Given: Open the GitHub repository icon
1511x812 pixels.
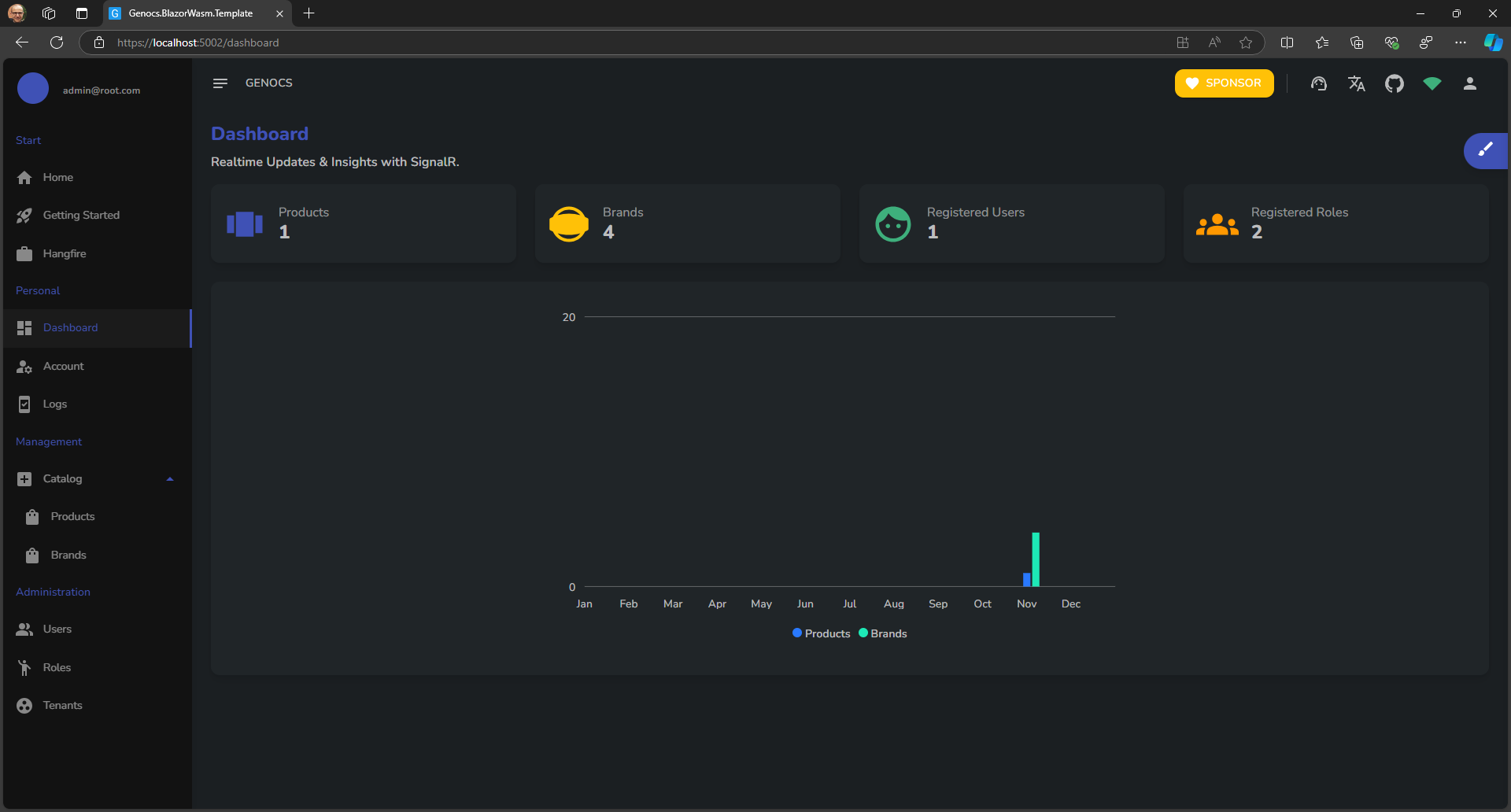Looking at the screenshot, I should 1394,83.
